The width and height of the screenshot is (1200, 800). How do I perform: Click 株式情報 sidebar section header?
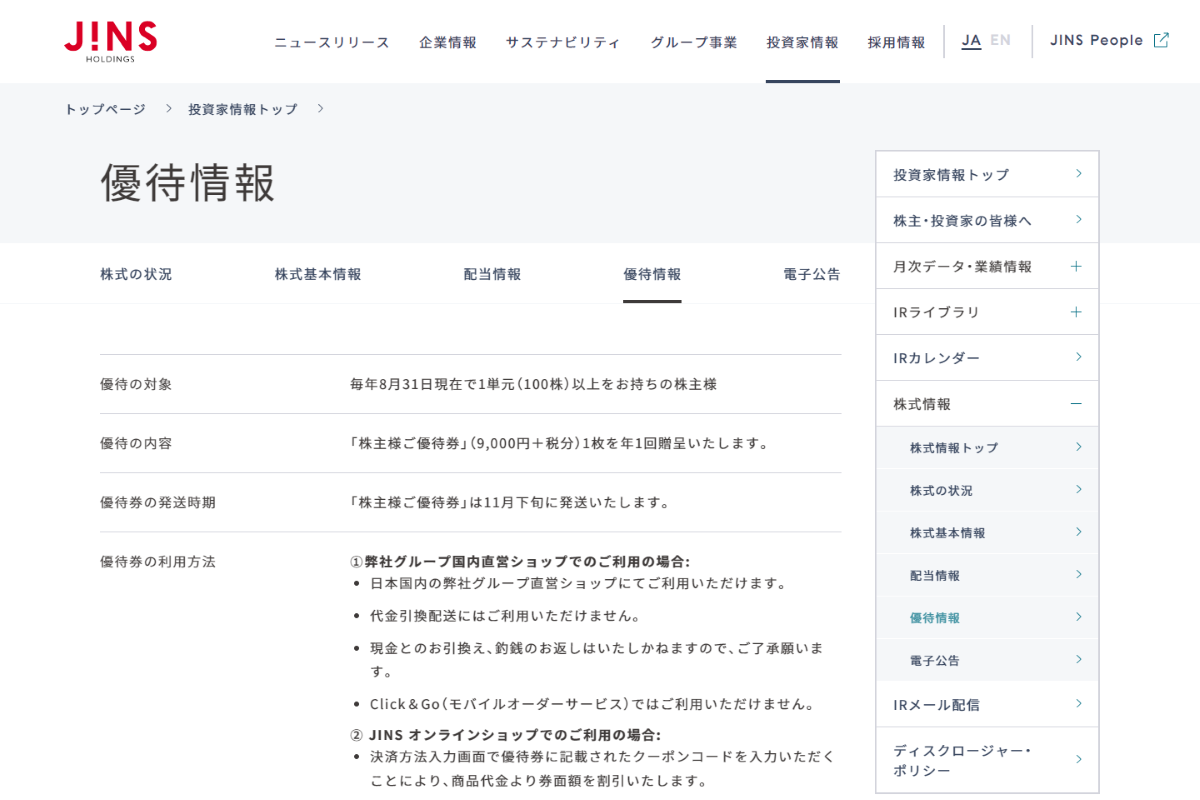coord(987,404)
